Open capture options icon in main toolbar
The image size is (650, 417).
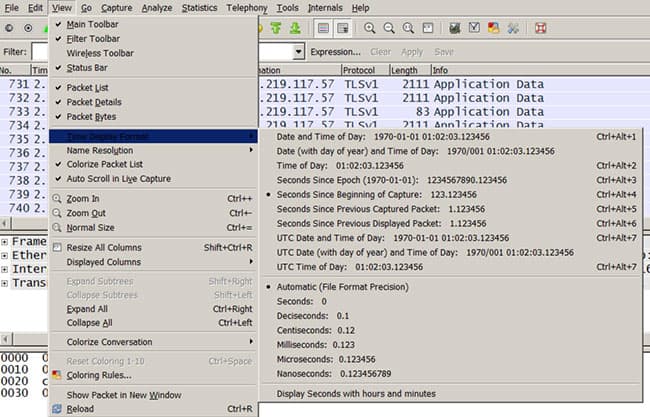coord(28,28)
